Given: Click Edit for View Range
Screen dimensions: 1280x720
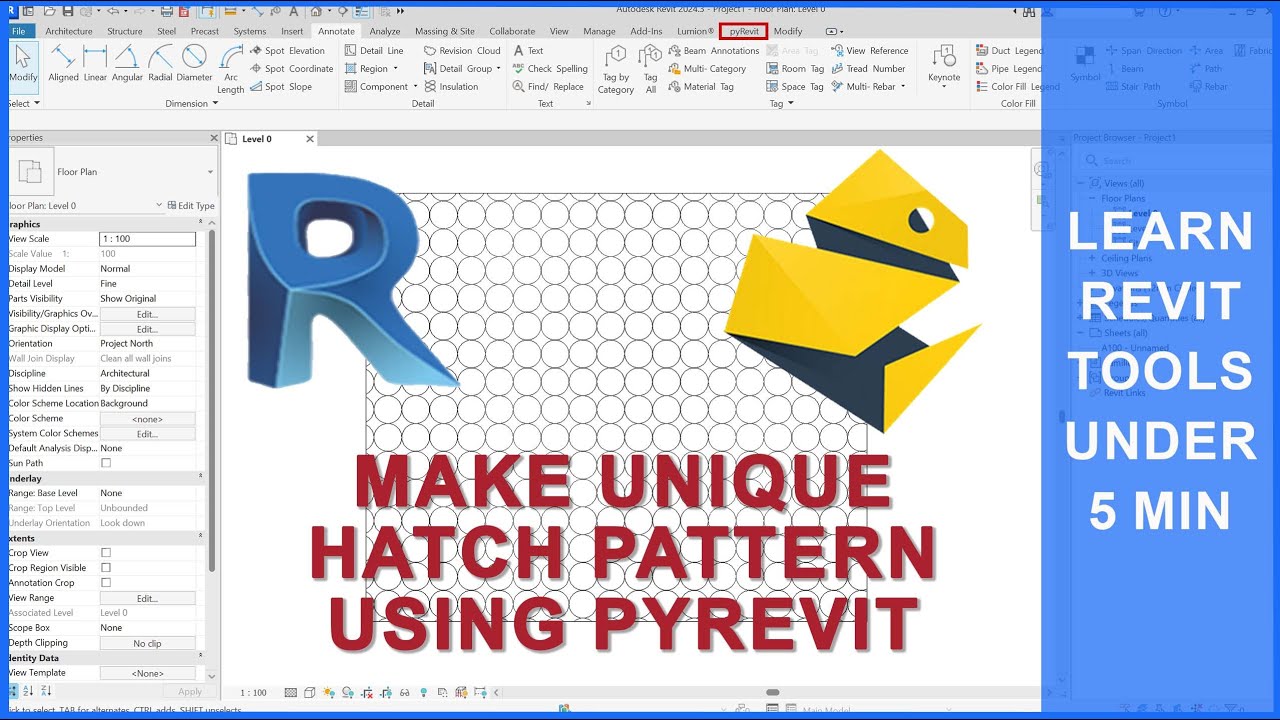Looking at the screenshot, I should tap(148, 598).
